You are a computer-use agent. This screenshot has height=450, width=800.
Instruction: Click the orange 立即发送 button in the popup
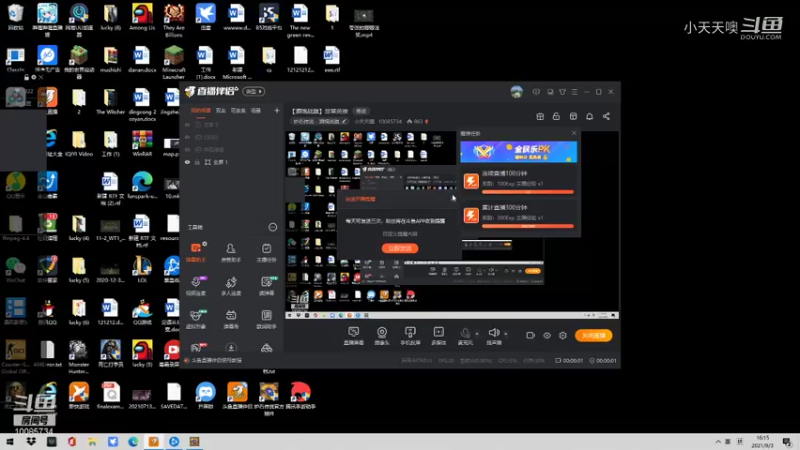click(x=400, y=248)
